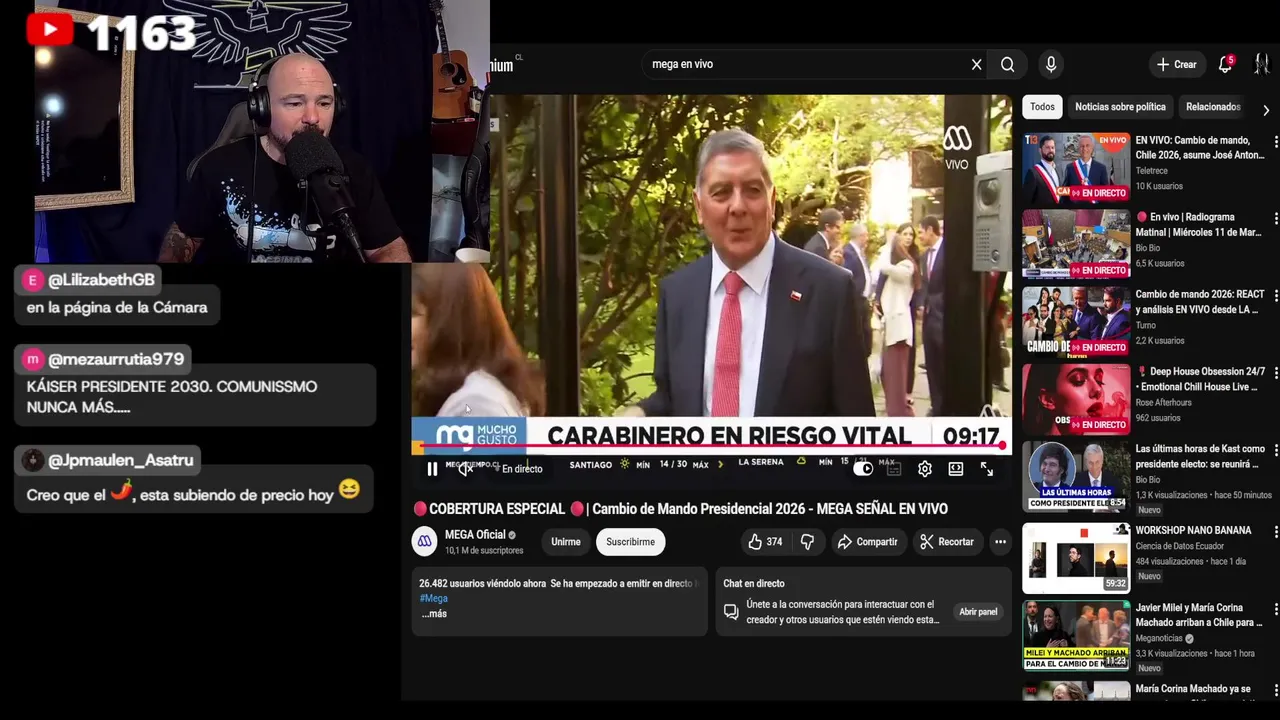Open options for Últimas horas de Kast

[x=1275, y=450]
